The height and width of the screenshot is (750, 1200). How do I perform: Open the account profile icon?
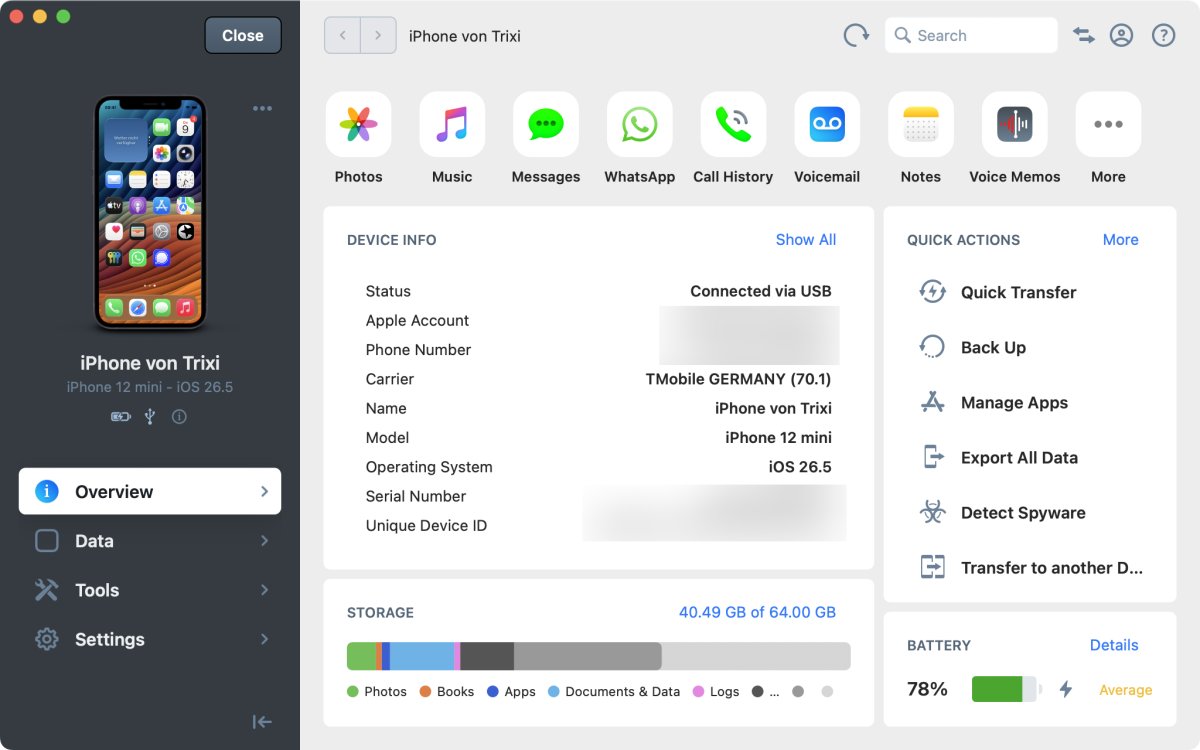1122,35
